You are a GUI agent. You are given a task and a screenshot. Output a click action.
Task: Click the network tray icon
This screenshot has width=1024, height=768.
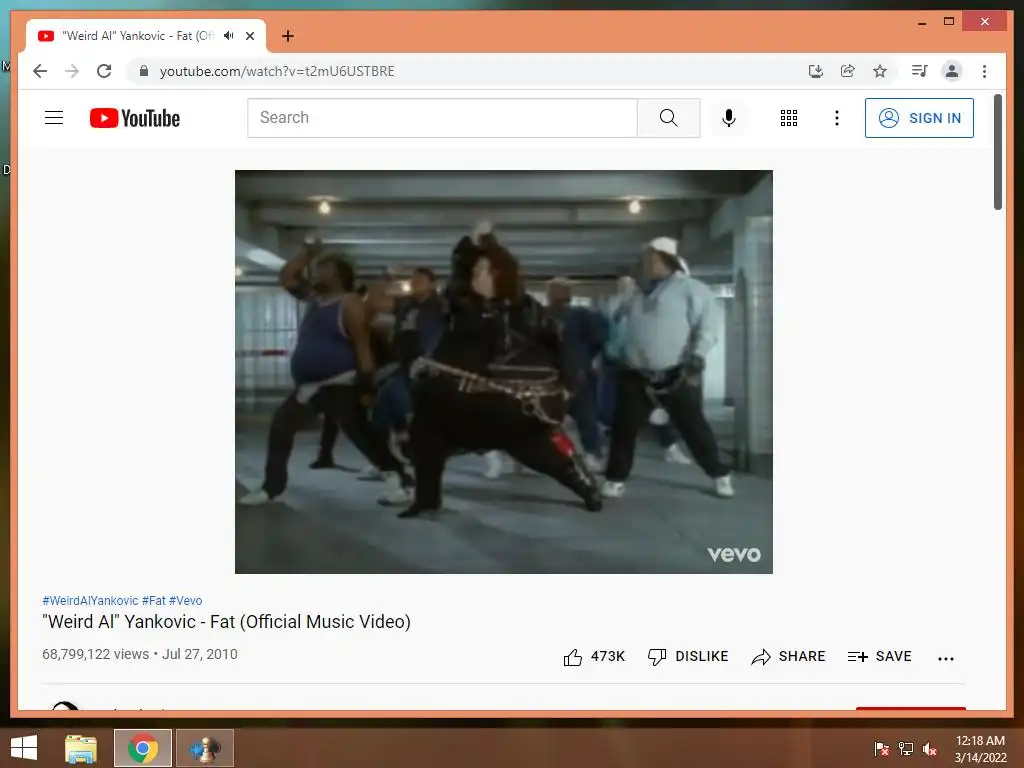906,748
